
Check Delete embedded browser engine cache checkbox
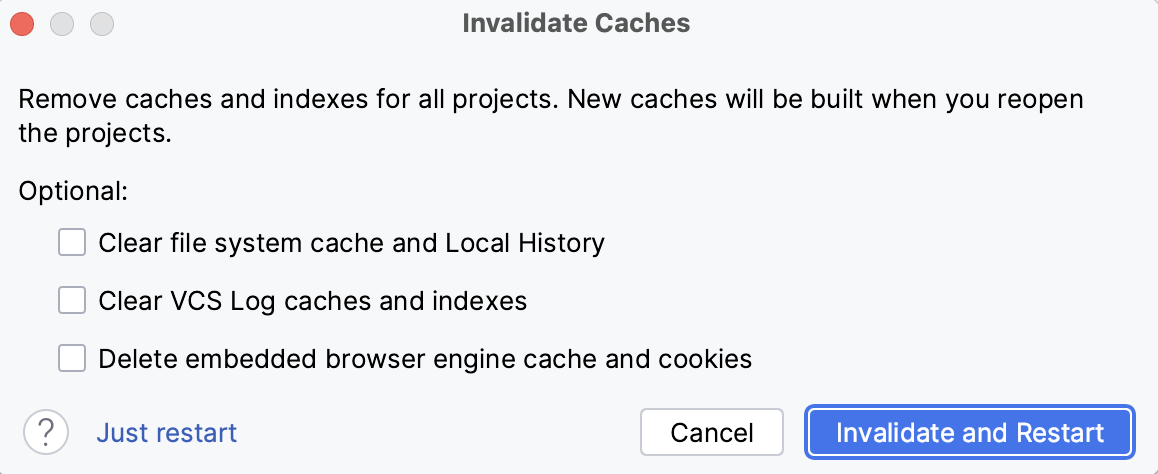tap(72, 358)
